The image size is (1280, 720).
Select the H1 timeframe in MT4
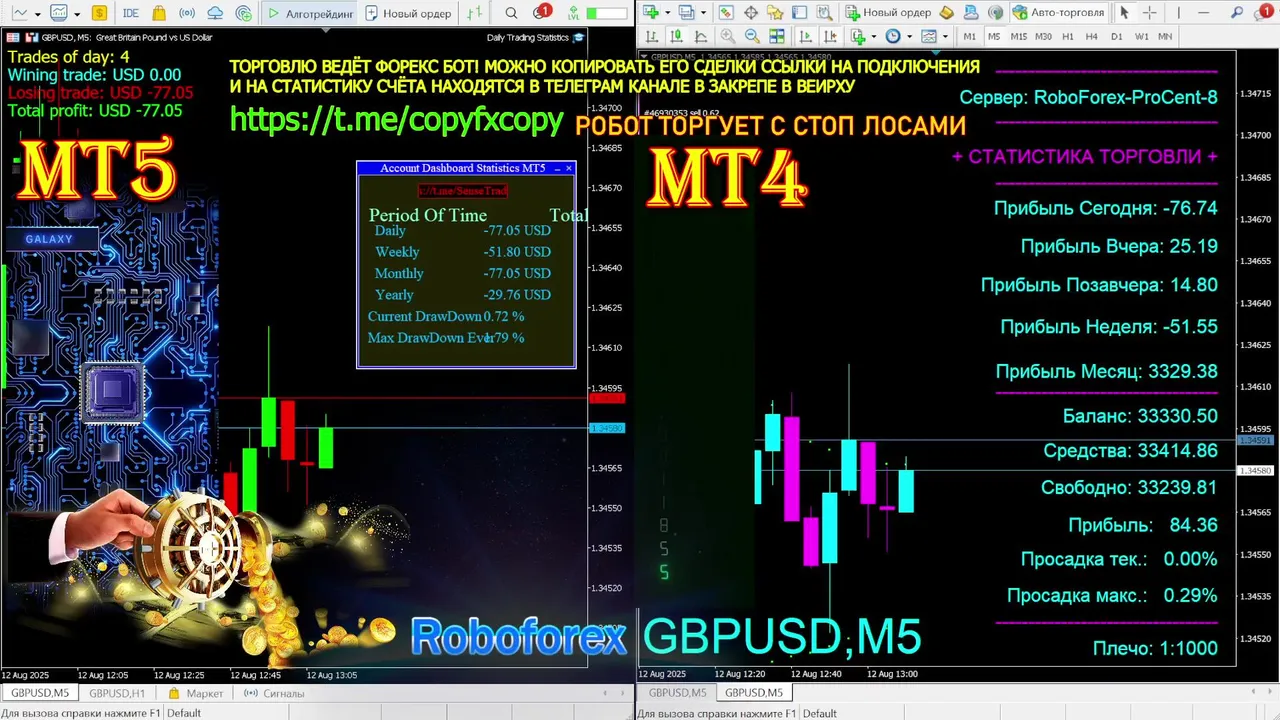coord(1067,36)
